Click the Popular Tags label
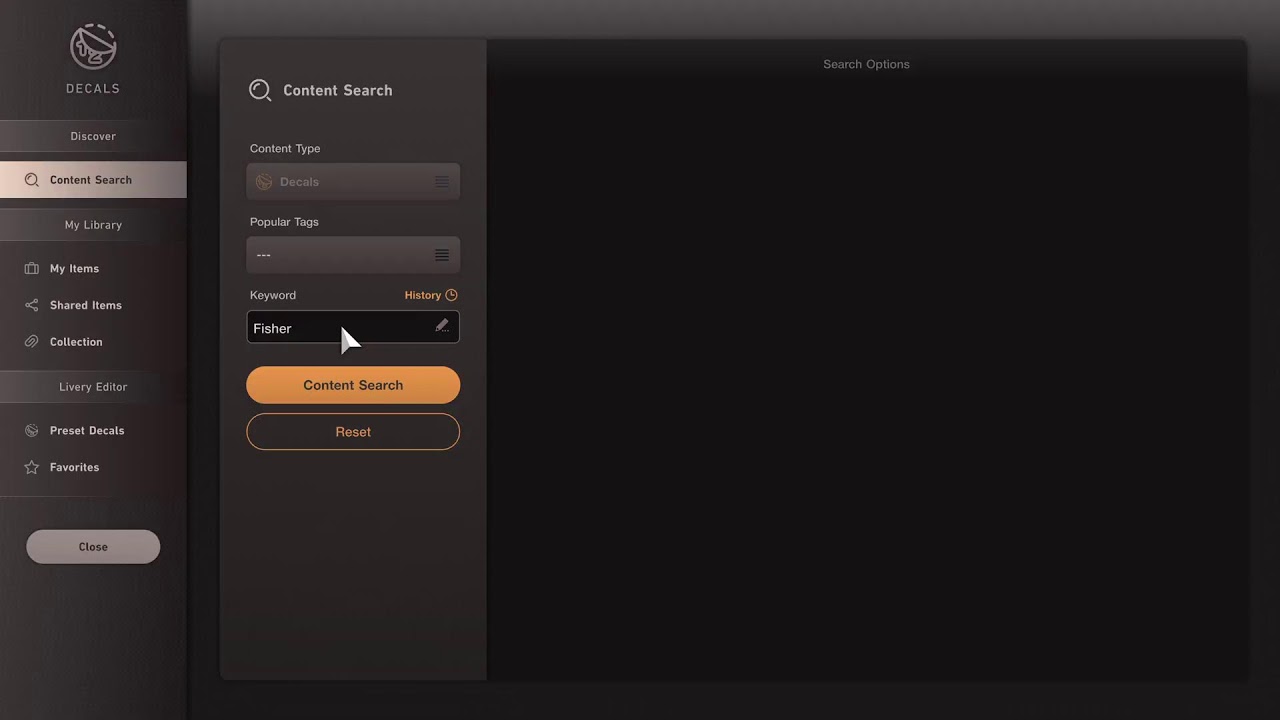Screen dimensions: 1280x720 (x=284, y=222)
